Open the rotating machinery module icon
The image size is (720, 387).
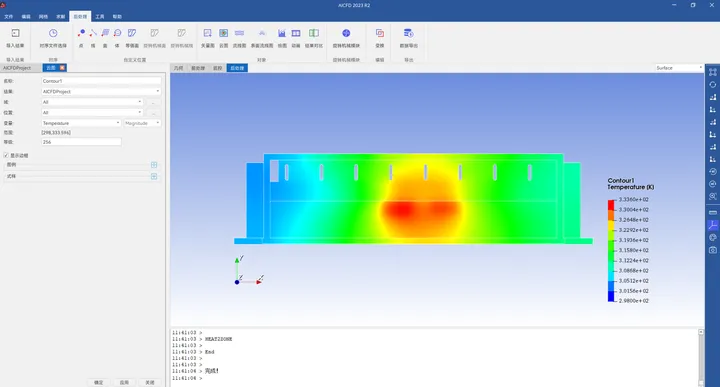click(346, 33)
